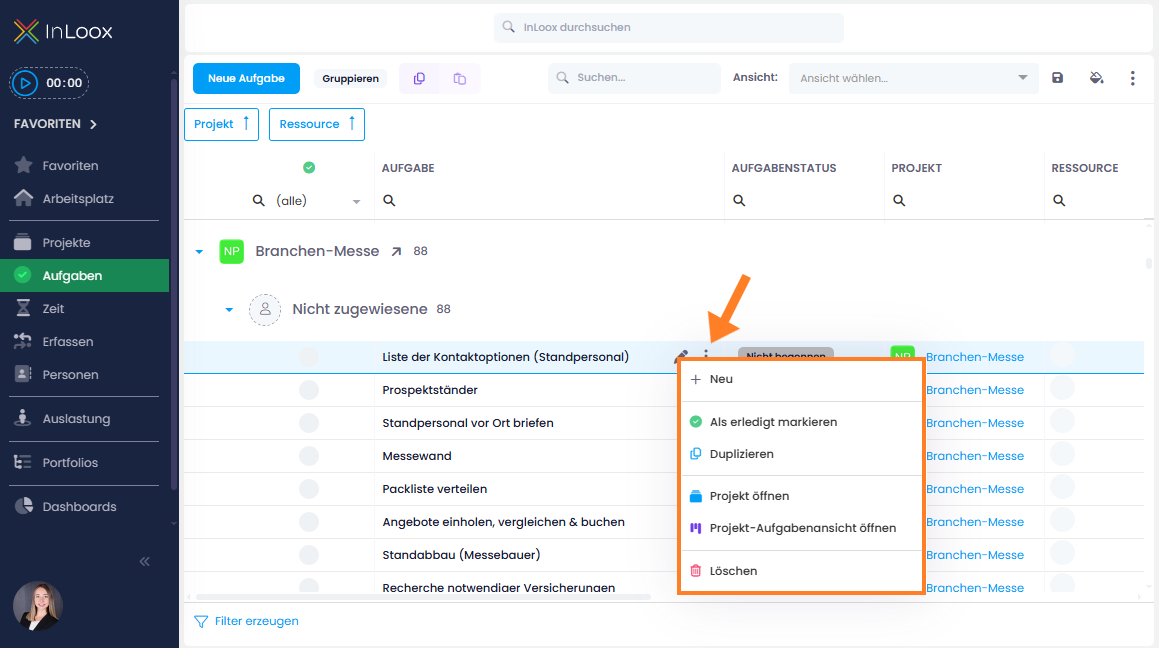Click the horizontal scrollbar below task list

(423, 596)
